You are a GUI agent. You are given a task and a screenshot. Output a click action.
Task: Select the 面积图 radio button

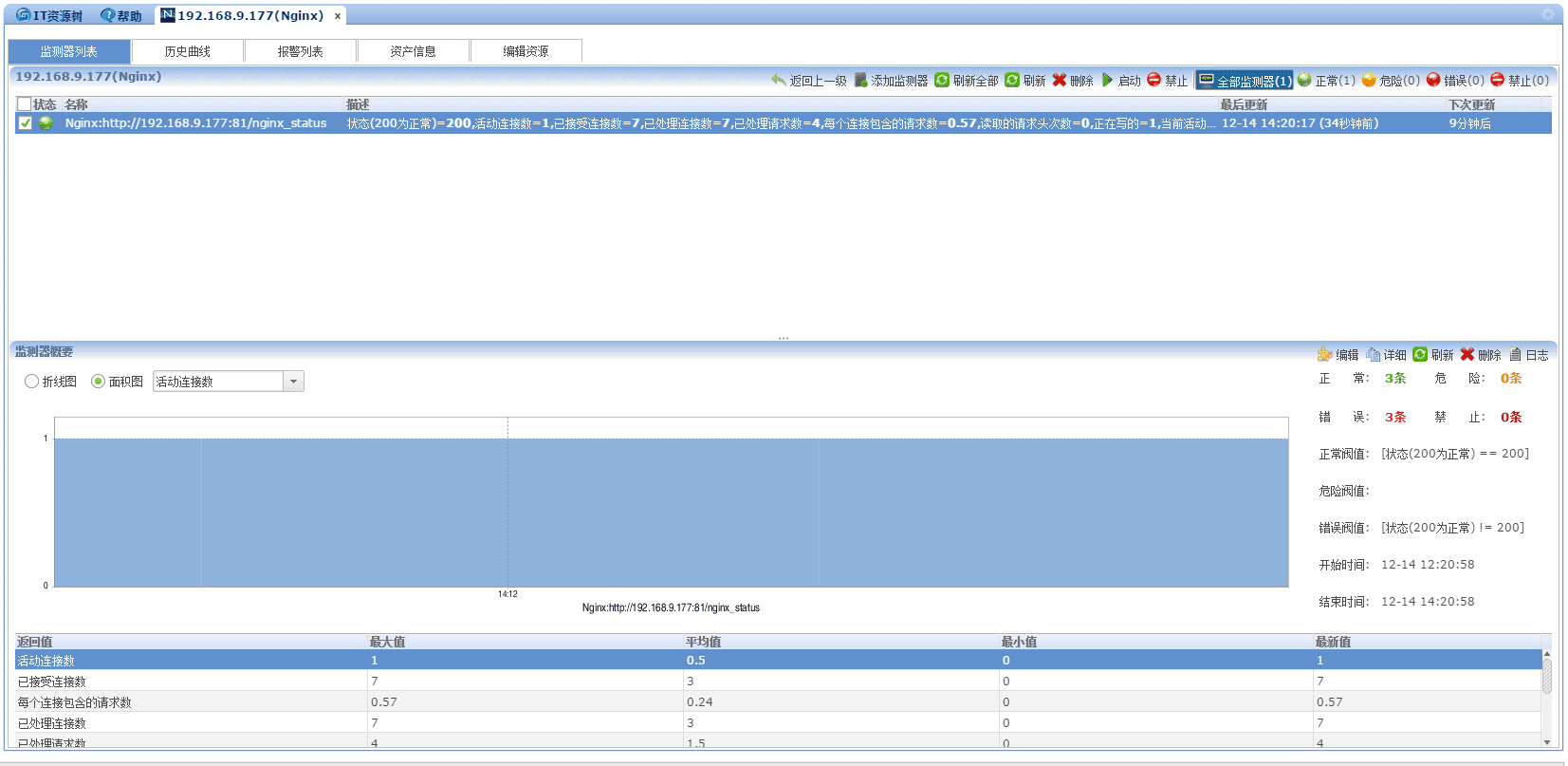98,382
